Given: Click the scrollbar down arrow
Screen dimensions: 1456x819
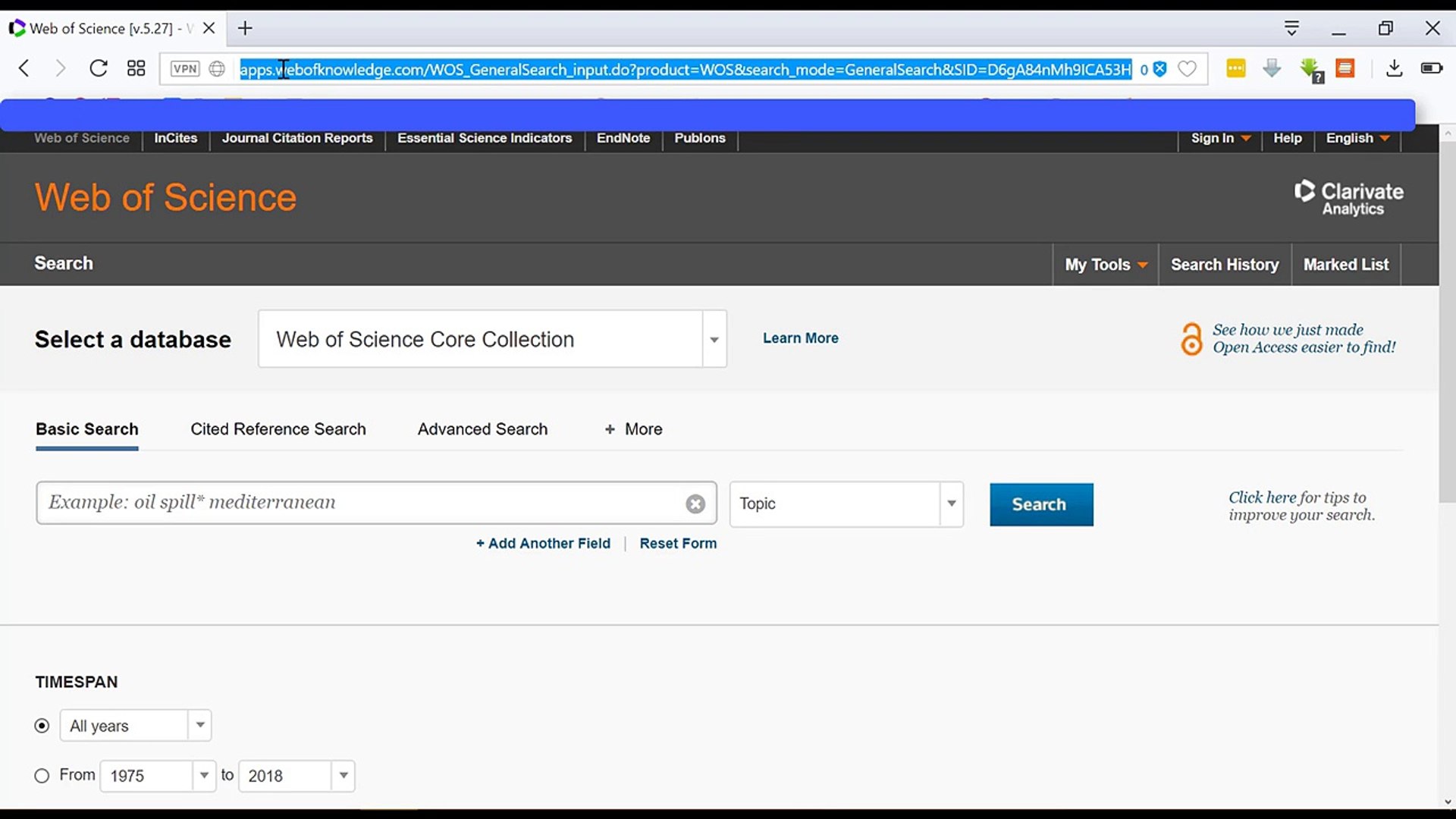Looking at the screenshot, I should click(x=1447, y=802).
